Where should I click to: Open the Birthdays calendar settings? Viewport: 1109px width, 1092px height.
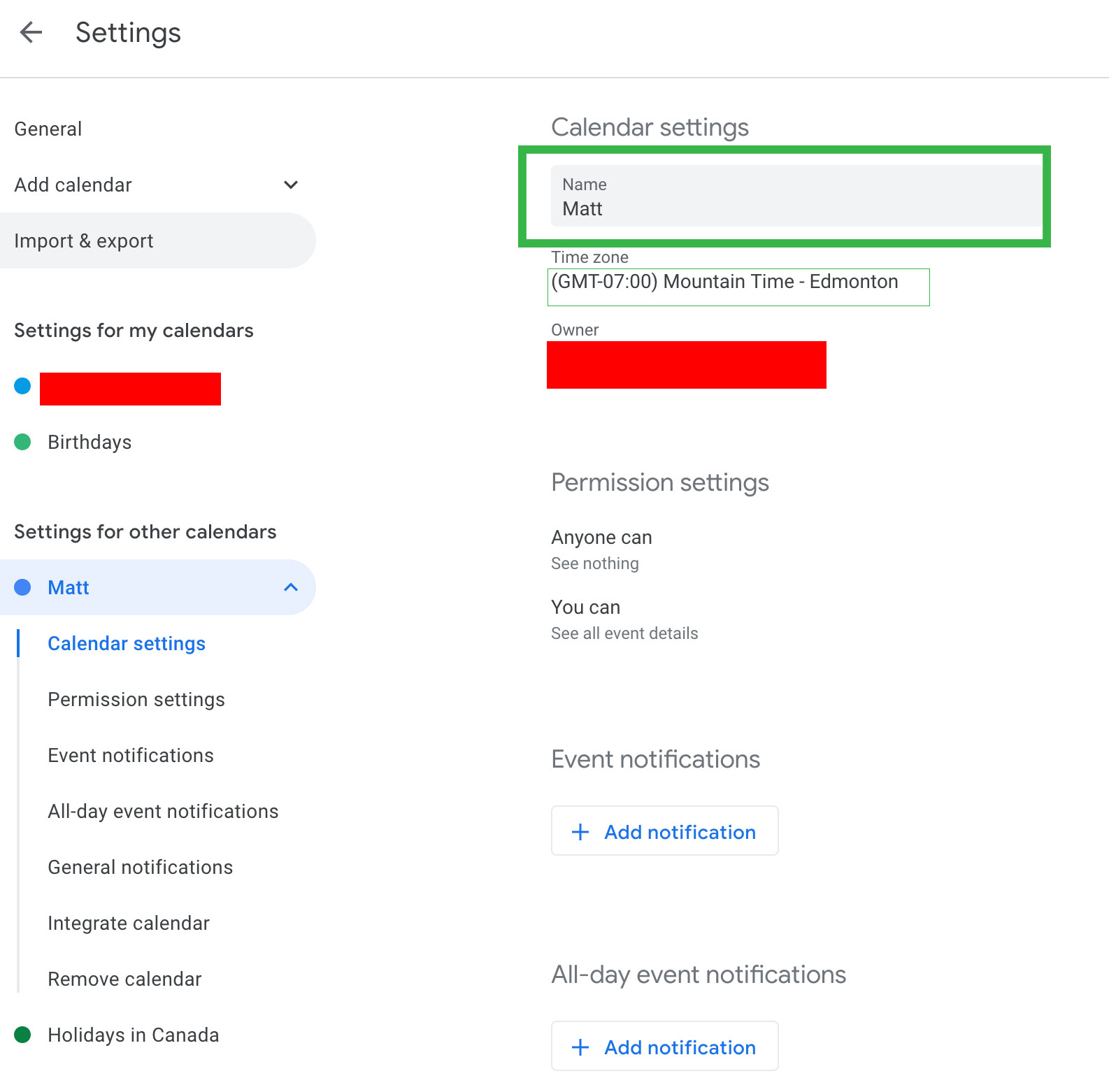pos(90,443)
